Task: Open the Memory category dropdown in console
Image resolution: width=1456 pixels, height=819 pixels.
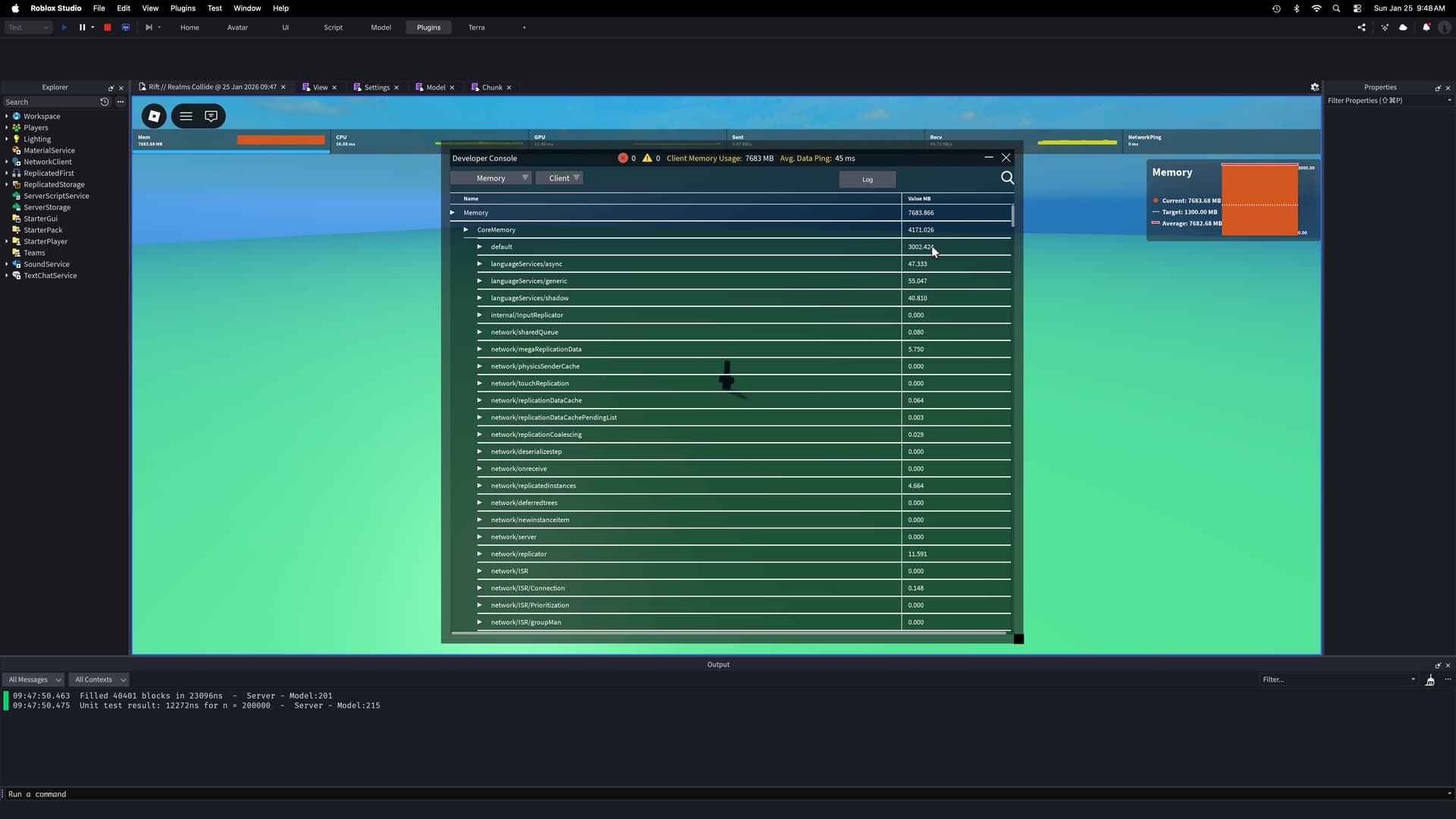Action: point(491,178)
